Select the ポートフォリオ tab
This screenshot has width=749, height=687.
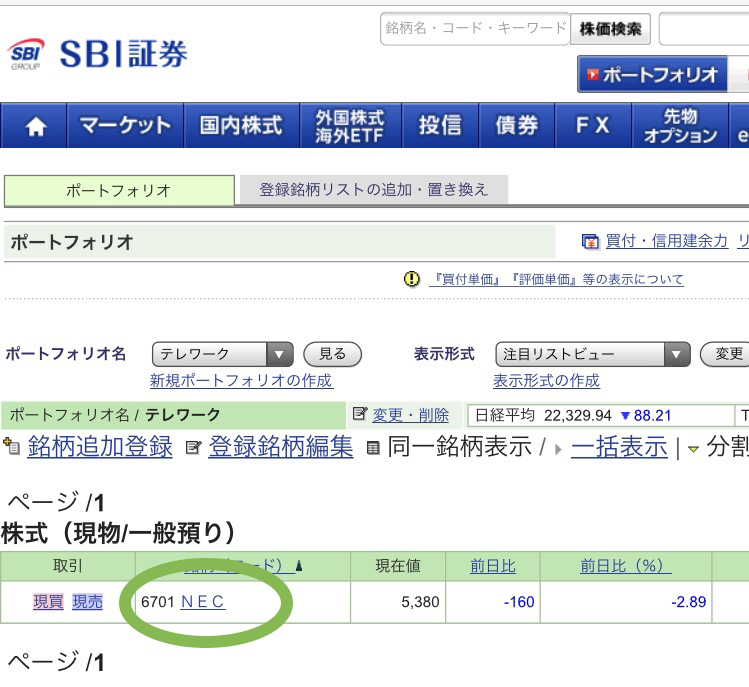119,191
